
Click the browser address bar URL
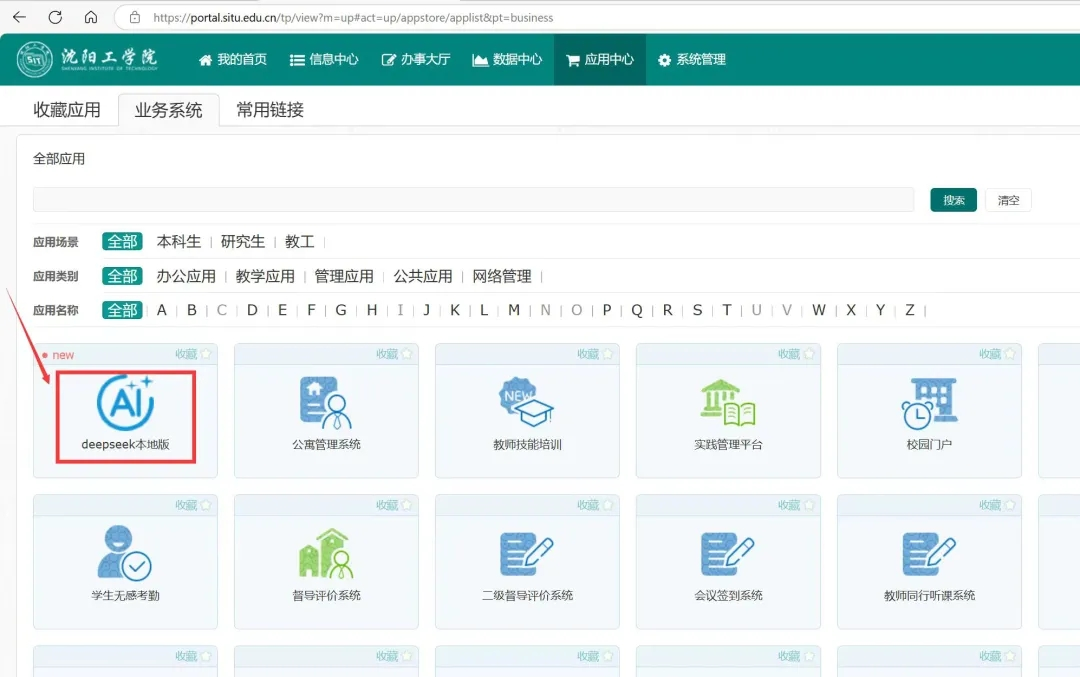click(x=353, y=17)
